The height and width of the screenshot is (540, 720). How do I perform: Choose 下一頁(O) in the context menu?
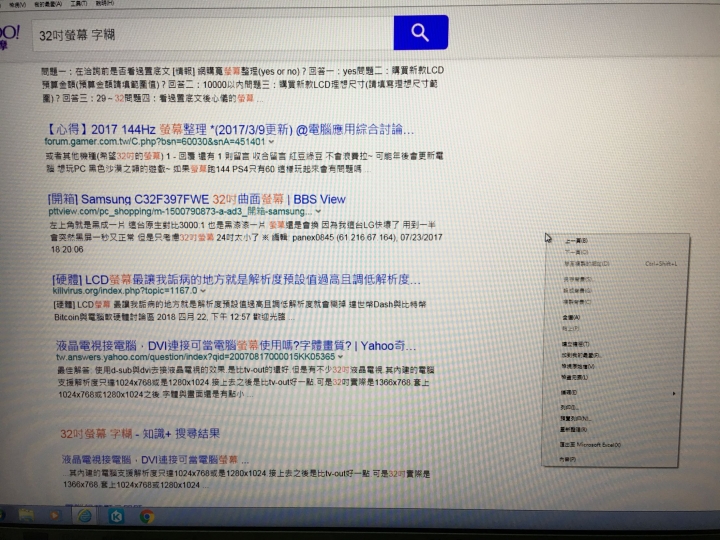click(576, 252)
